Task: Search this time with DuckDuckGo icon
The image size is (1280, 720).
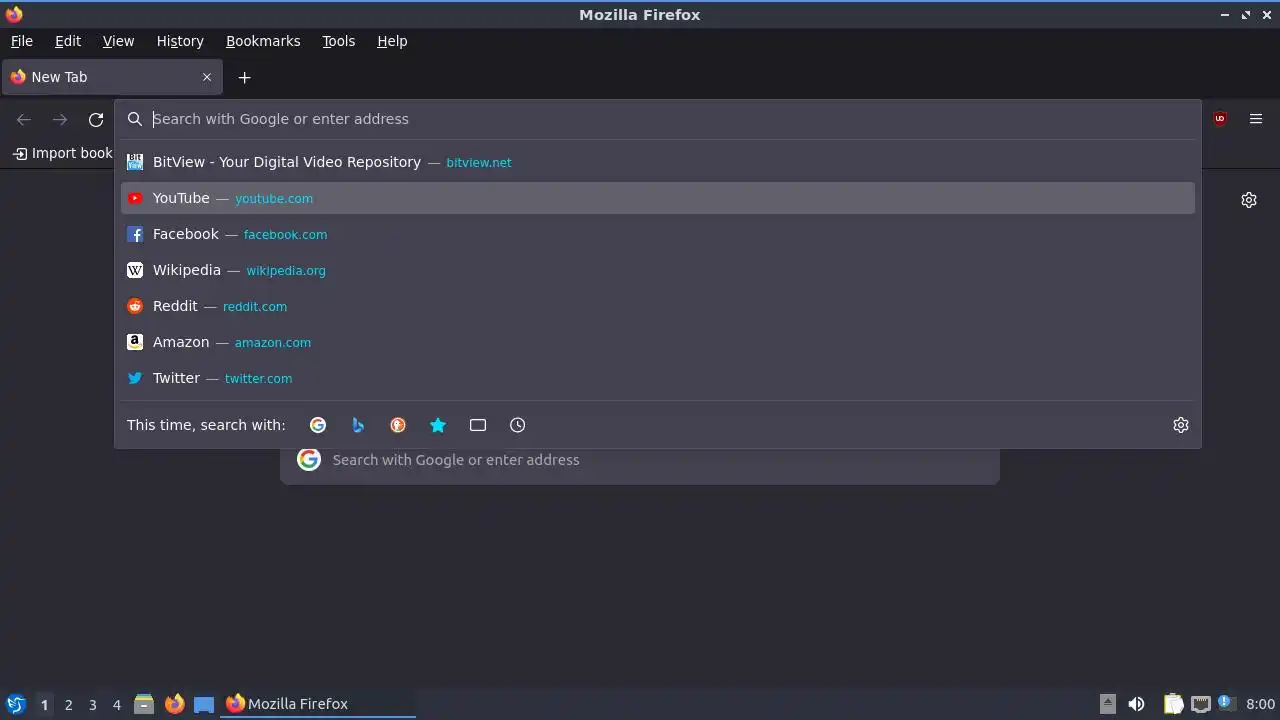Action: [x=398, y=425]
